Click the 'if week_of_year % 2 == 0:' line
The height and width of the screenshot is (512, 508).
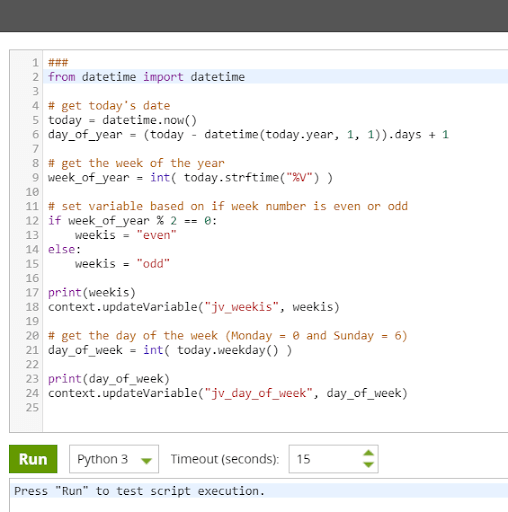(132, 221)
